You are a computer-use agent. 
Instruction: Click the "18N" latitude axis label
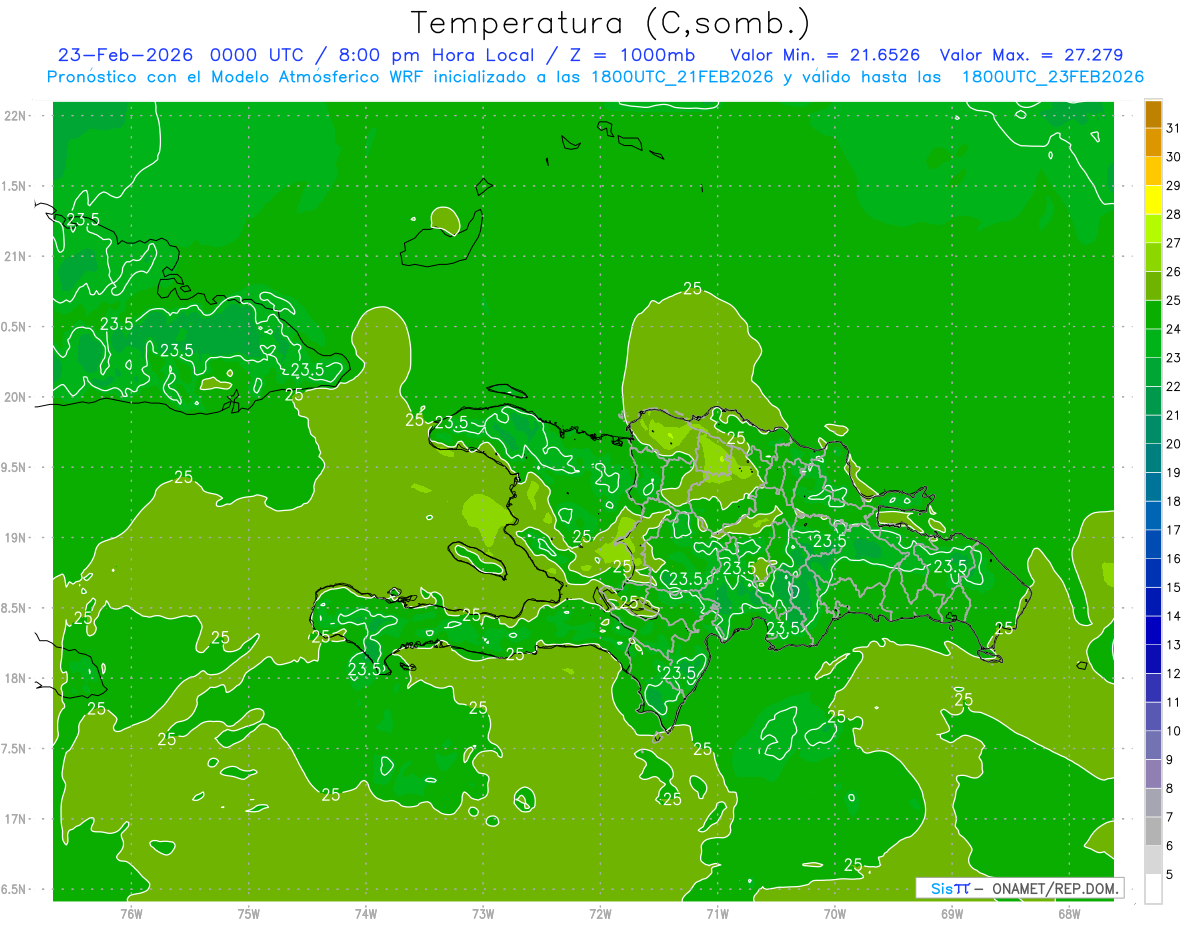pyautogui.click(x=16, y=678)
